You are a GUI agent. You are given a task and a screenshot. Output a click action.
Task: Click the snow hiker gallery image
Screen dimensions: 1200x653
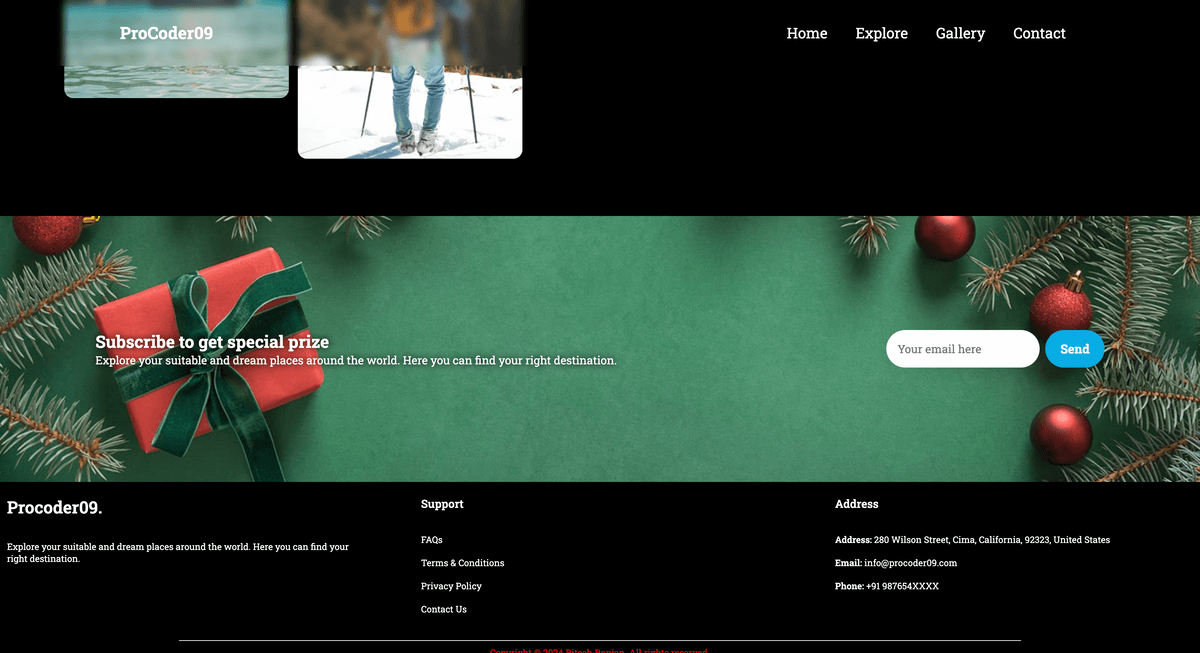coord(410,79)
